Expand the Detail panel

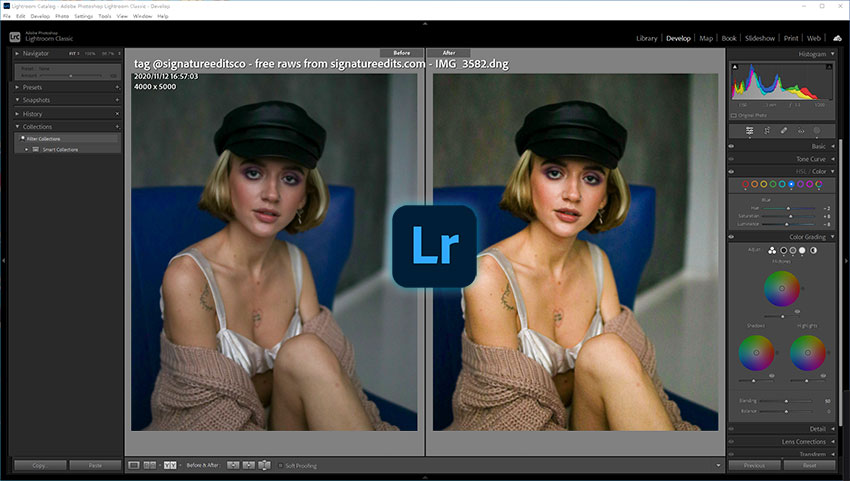click(833, 429)
